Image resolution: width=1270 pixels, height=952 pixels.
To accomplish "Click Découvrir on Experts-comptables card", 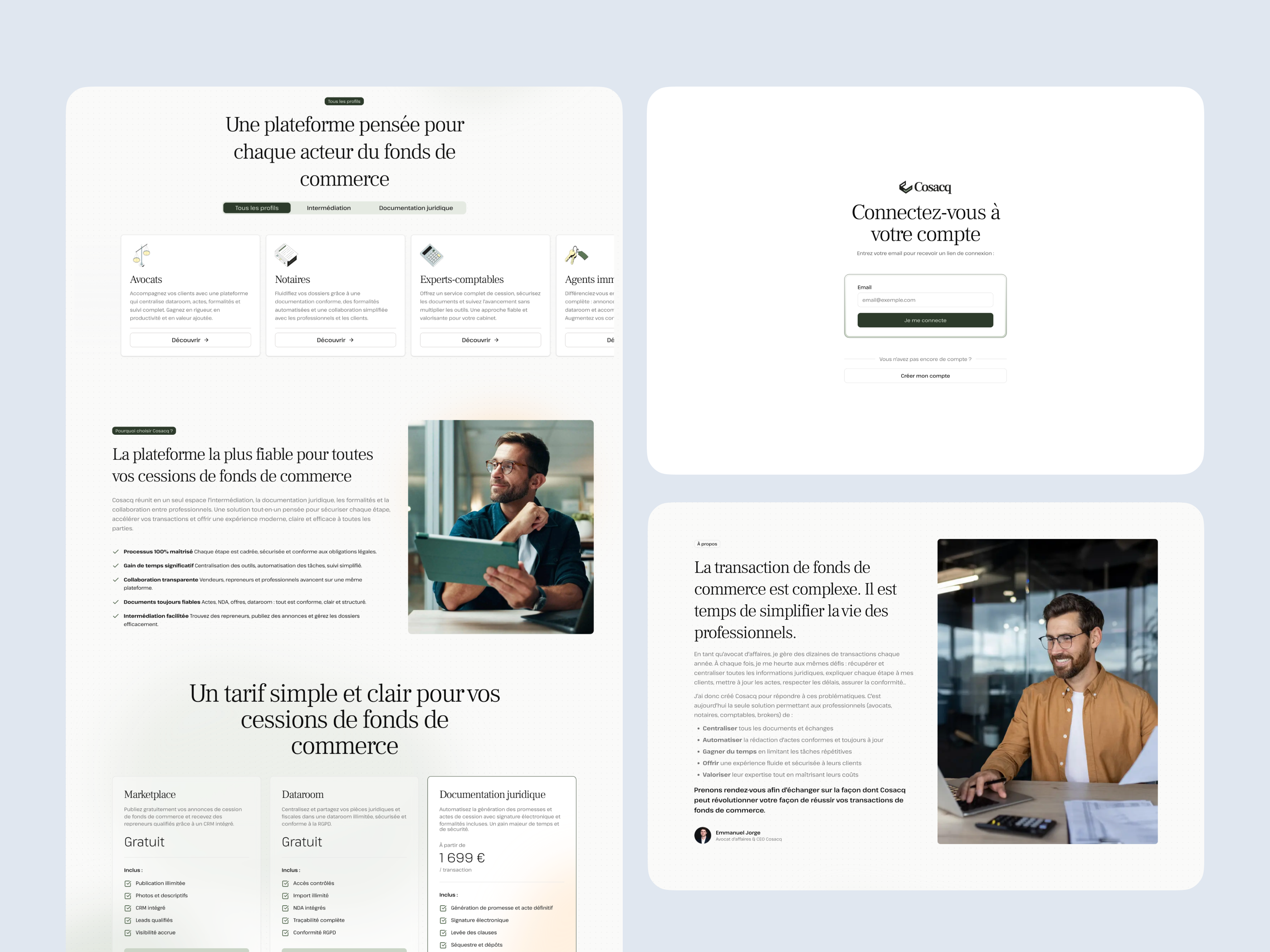I will tap(480, 340).
